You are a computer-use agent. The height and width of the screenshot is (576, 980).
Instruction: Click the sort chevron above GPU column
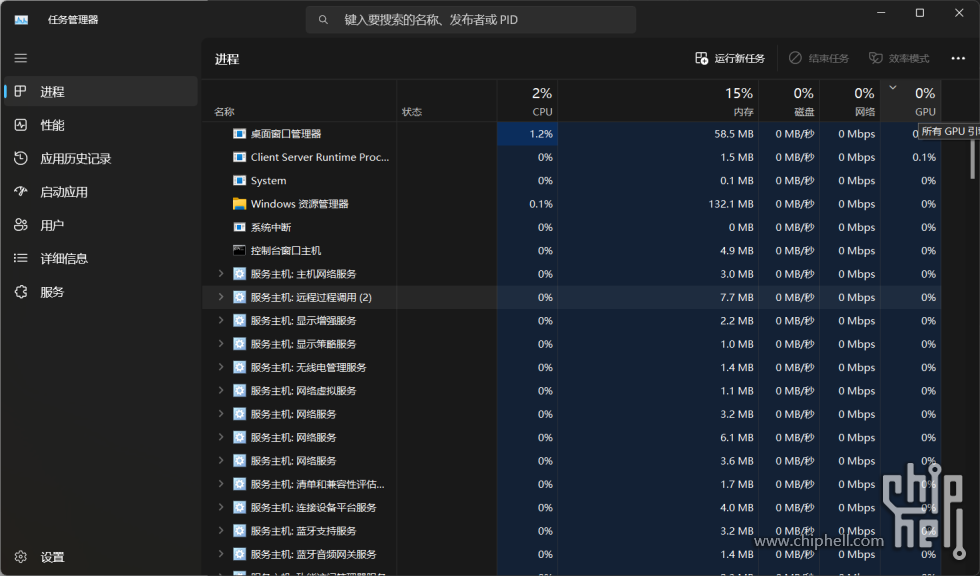point(893,87)
